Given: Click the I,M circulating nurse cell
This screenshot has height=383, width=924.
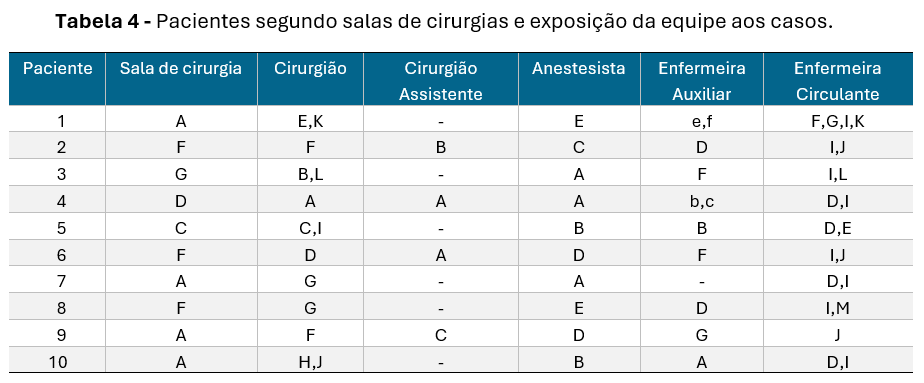Looking at the screenshot, I should 838,308.
